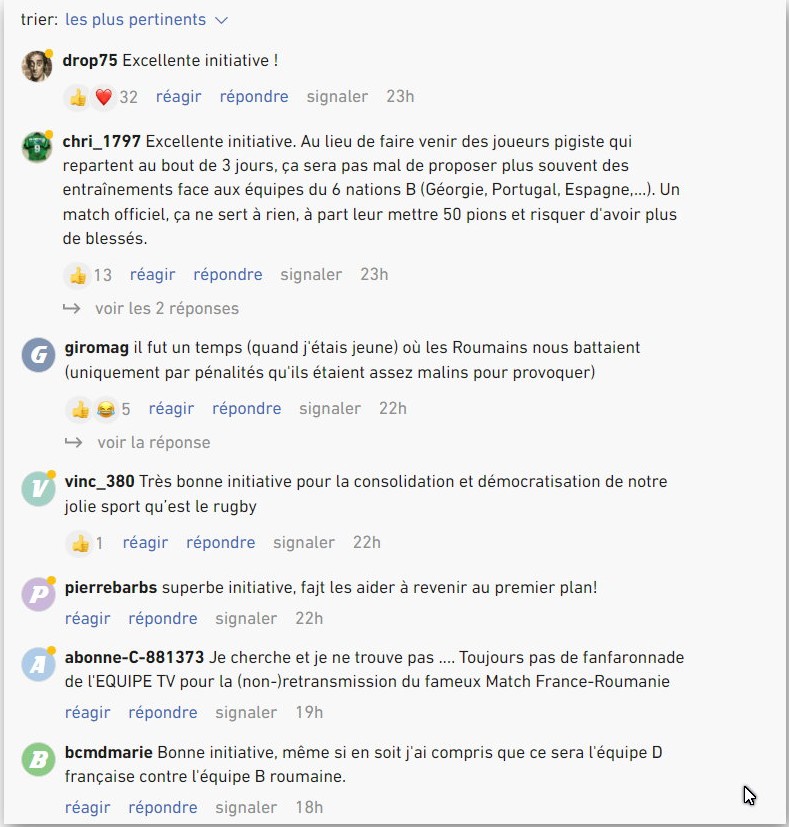Image resolution: width=789 pixels, height=827 pixels.
Task: Click thumbs-up reaction under vinc_380's comment
Action: tap(79, 543)
